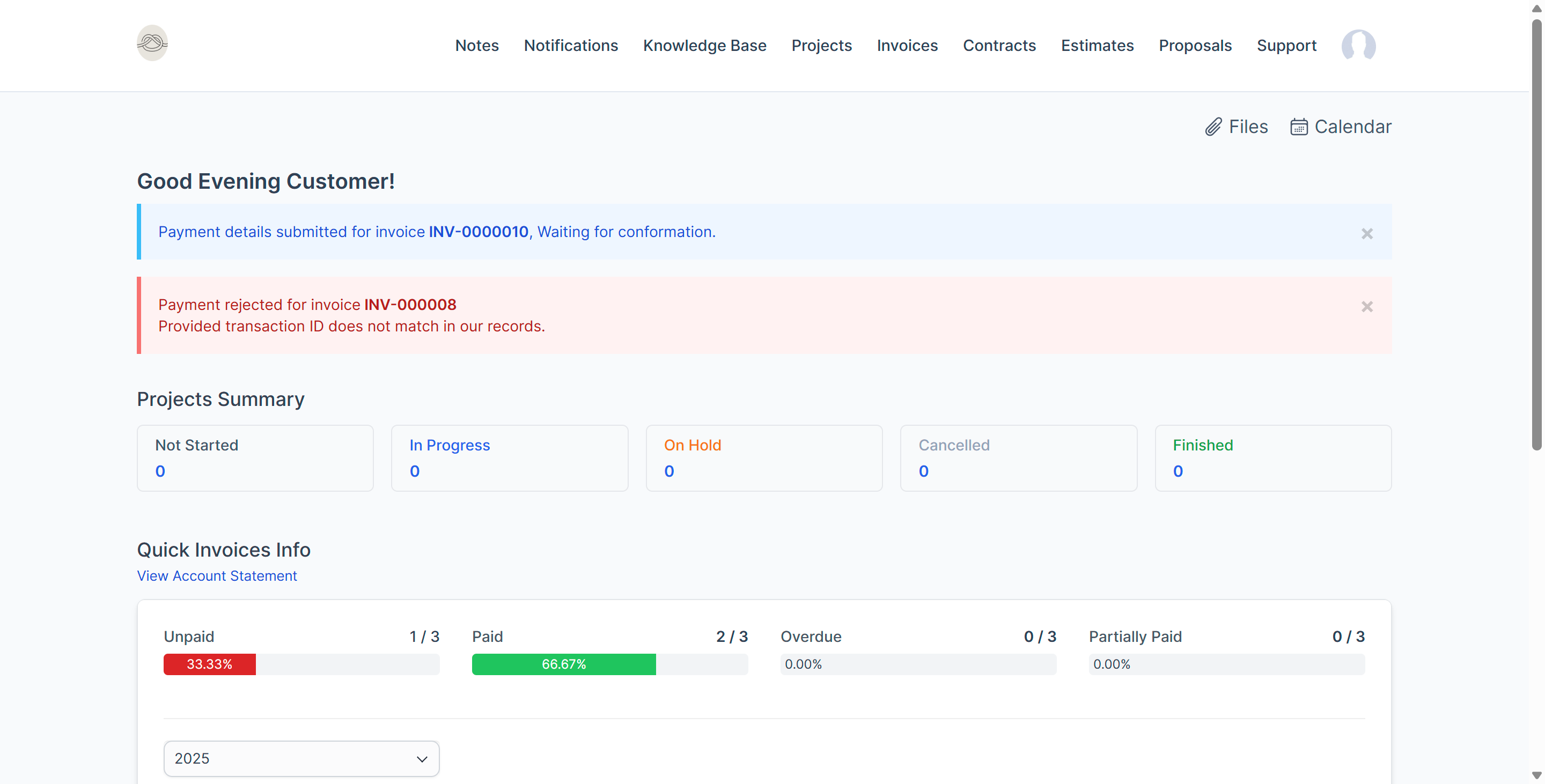Click View Account Statement link

click(217, 575)
